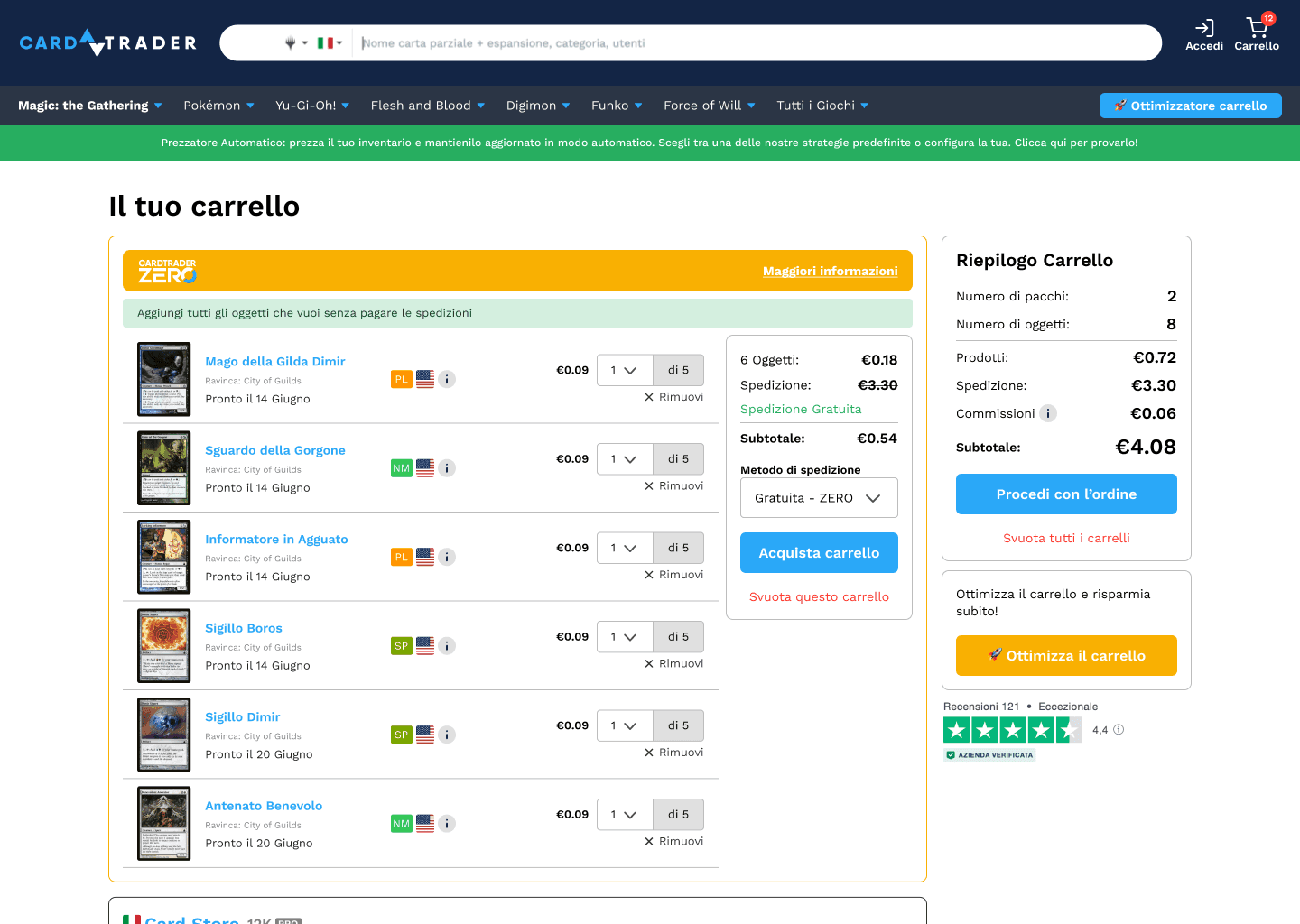Click NM condition badge of Sguardo della Gorgone

(x=402, y=468)
